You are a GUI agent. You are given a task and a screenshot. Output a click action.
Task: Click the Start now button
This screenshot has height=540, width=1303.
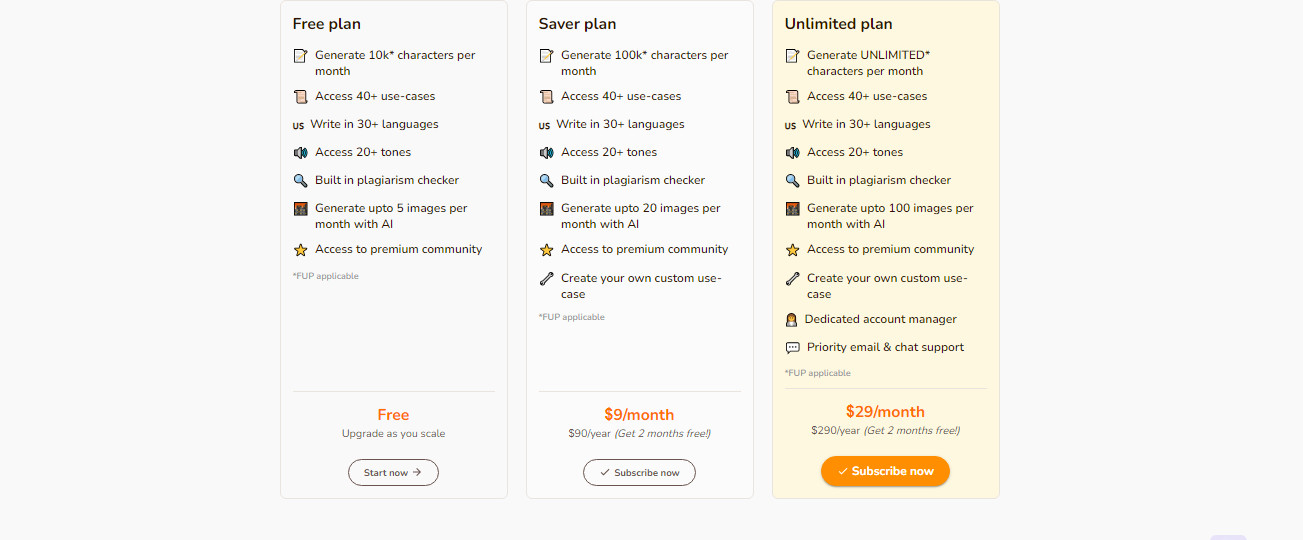click(x=393, y=472)
